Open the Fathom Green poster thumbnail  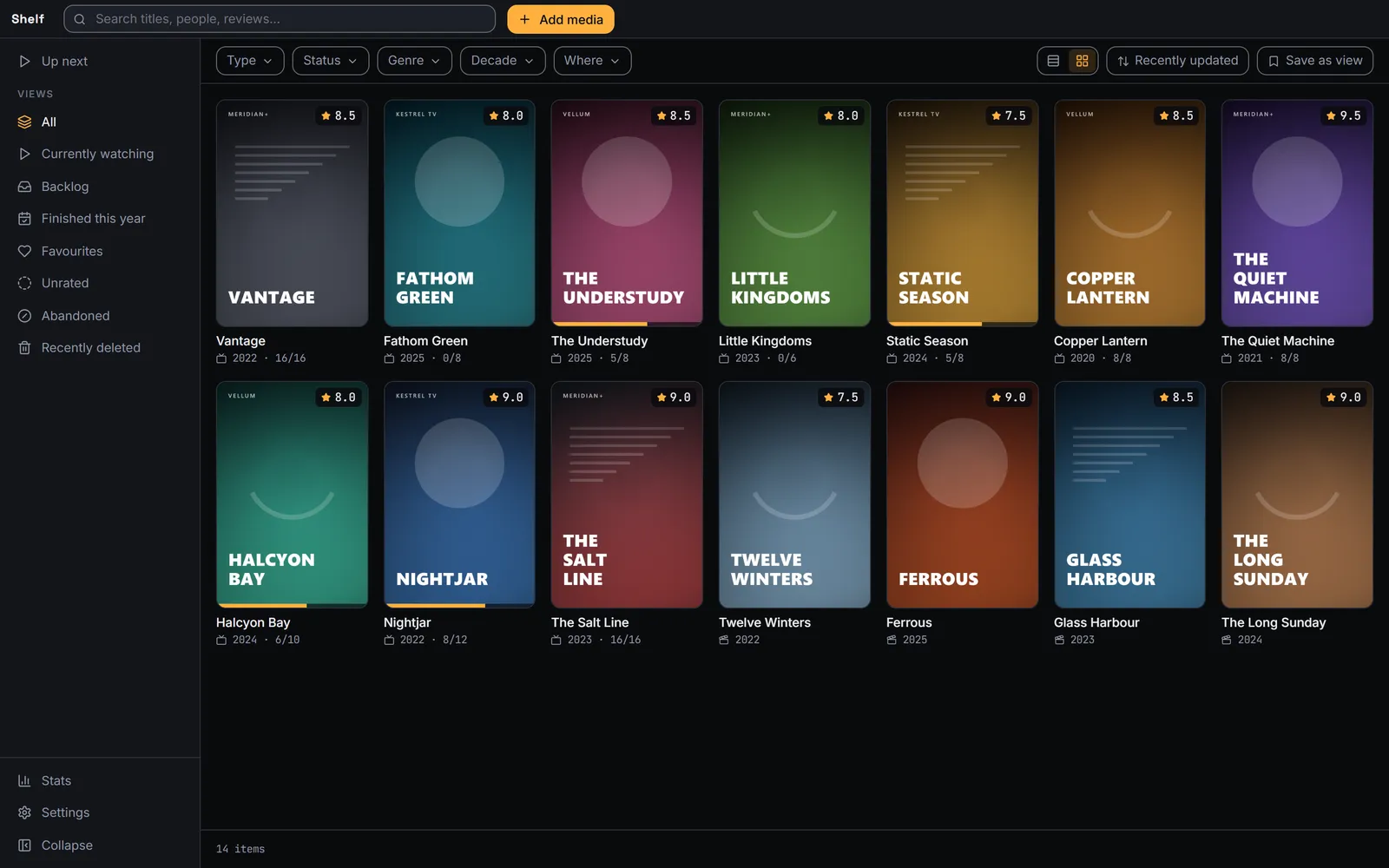[459, 214]
